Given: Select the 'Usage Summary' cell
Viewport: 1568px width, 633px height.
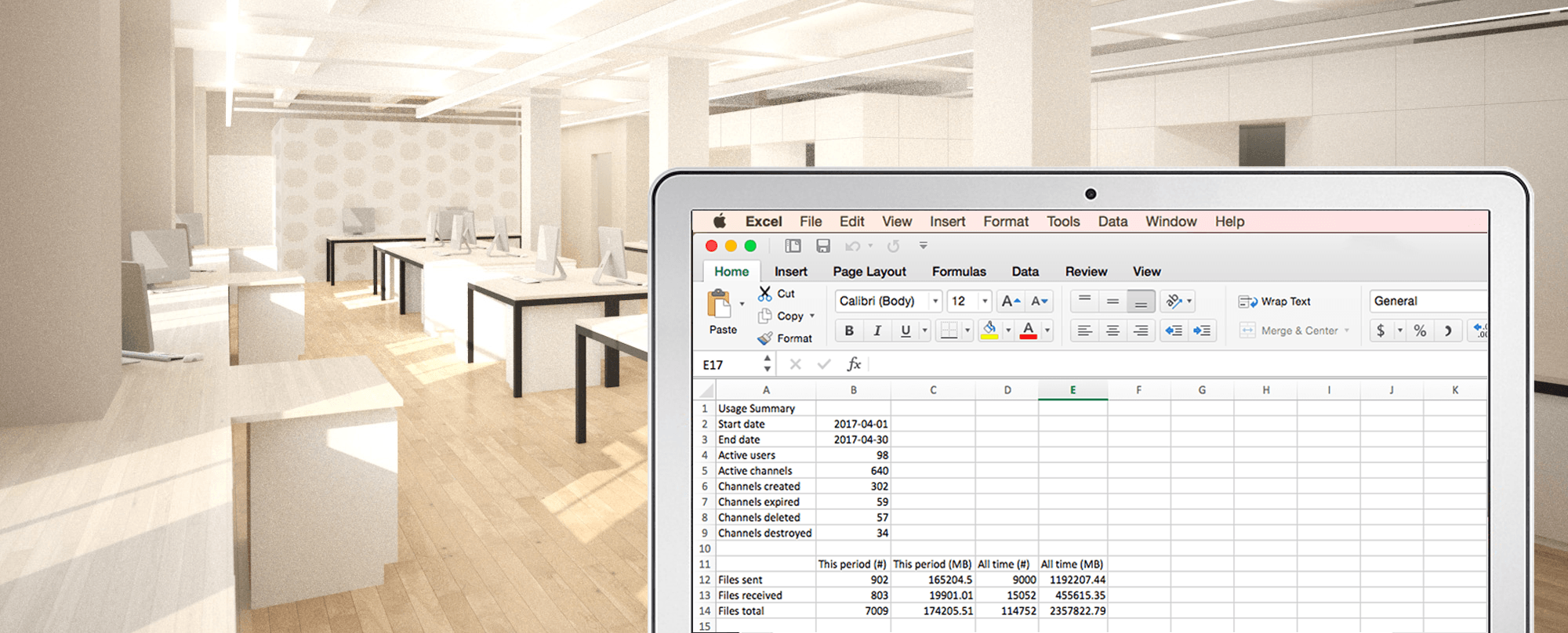Looking at the screenshot, I should point(765,408).
